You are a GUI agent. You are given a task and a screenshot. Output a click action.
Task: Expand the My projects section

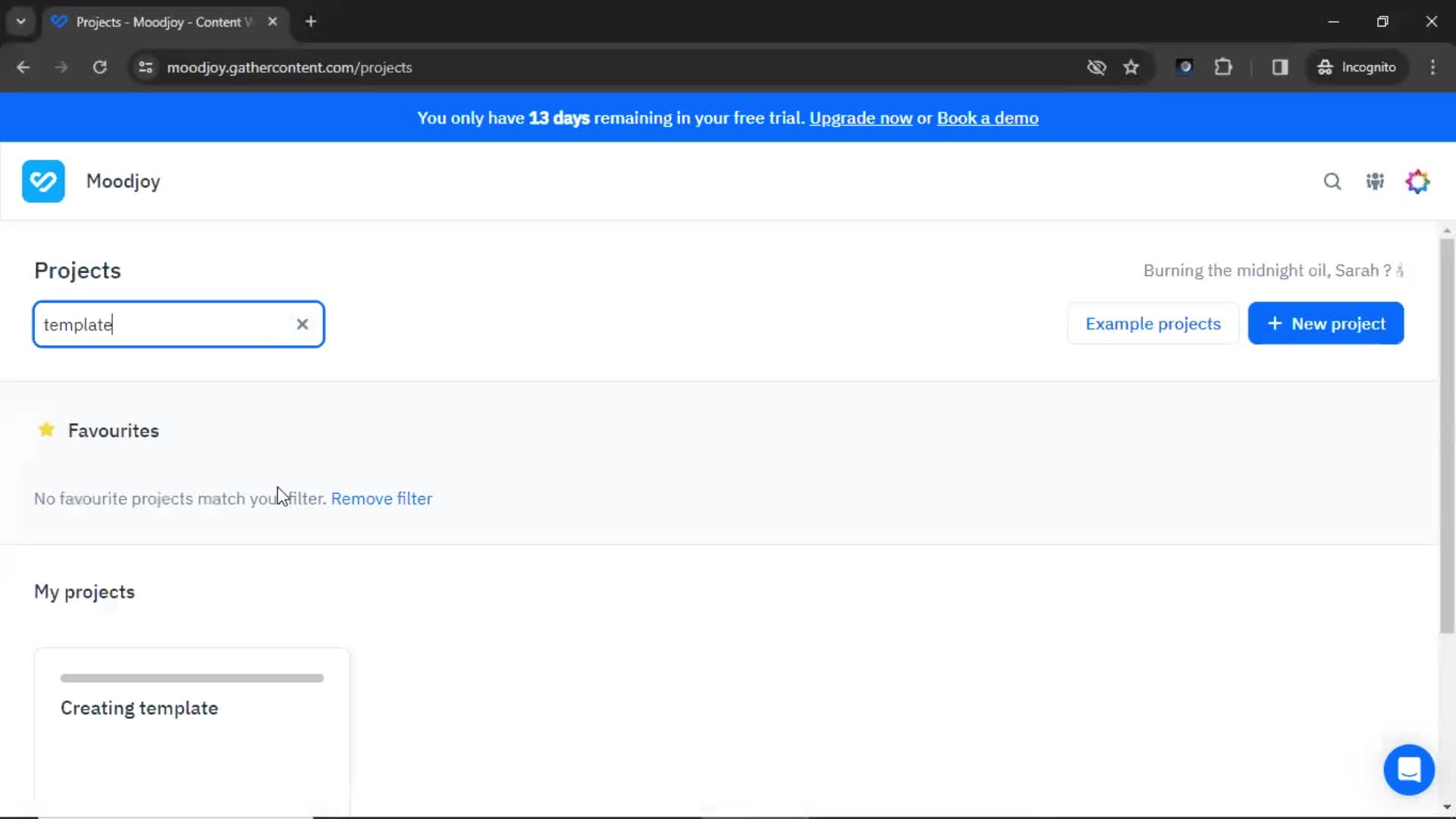point(84,591)
